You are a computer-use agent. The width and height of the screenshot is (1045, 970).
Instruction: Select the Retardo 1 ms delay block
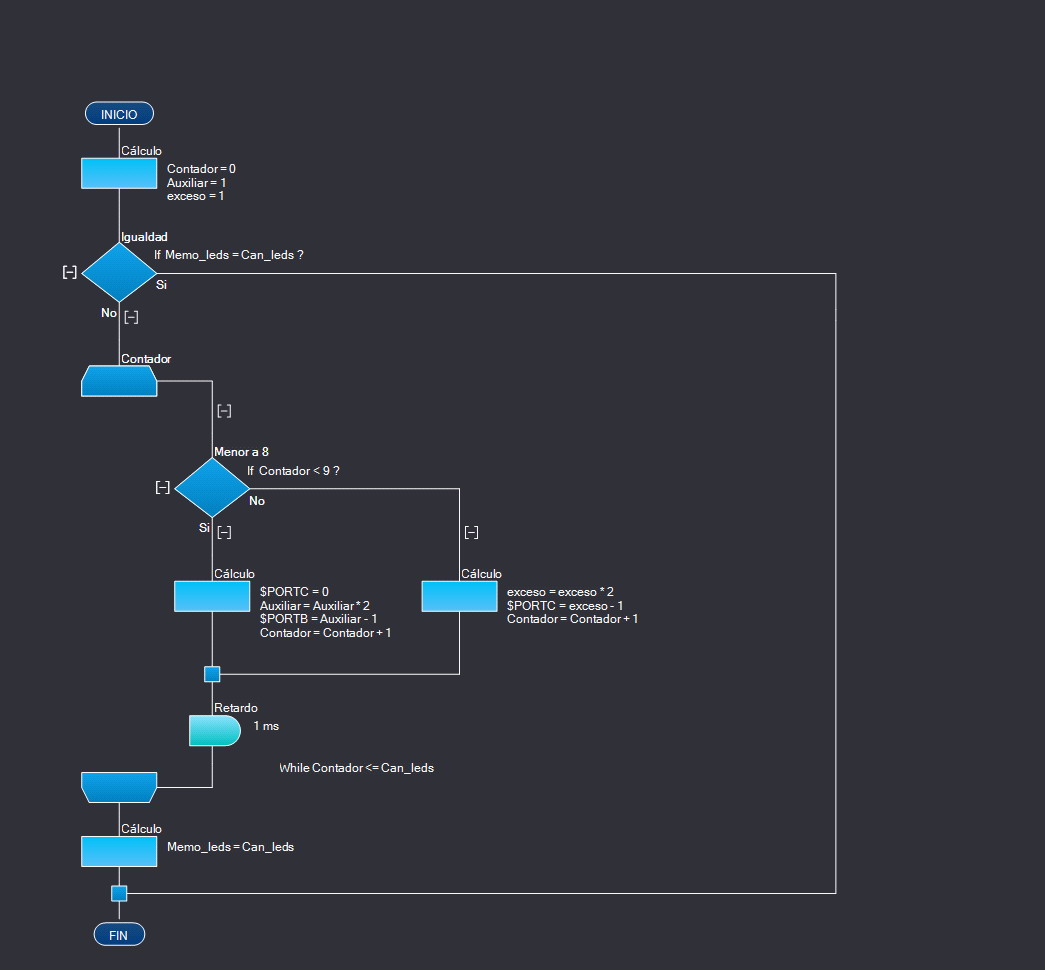pos(215,731)
